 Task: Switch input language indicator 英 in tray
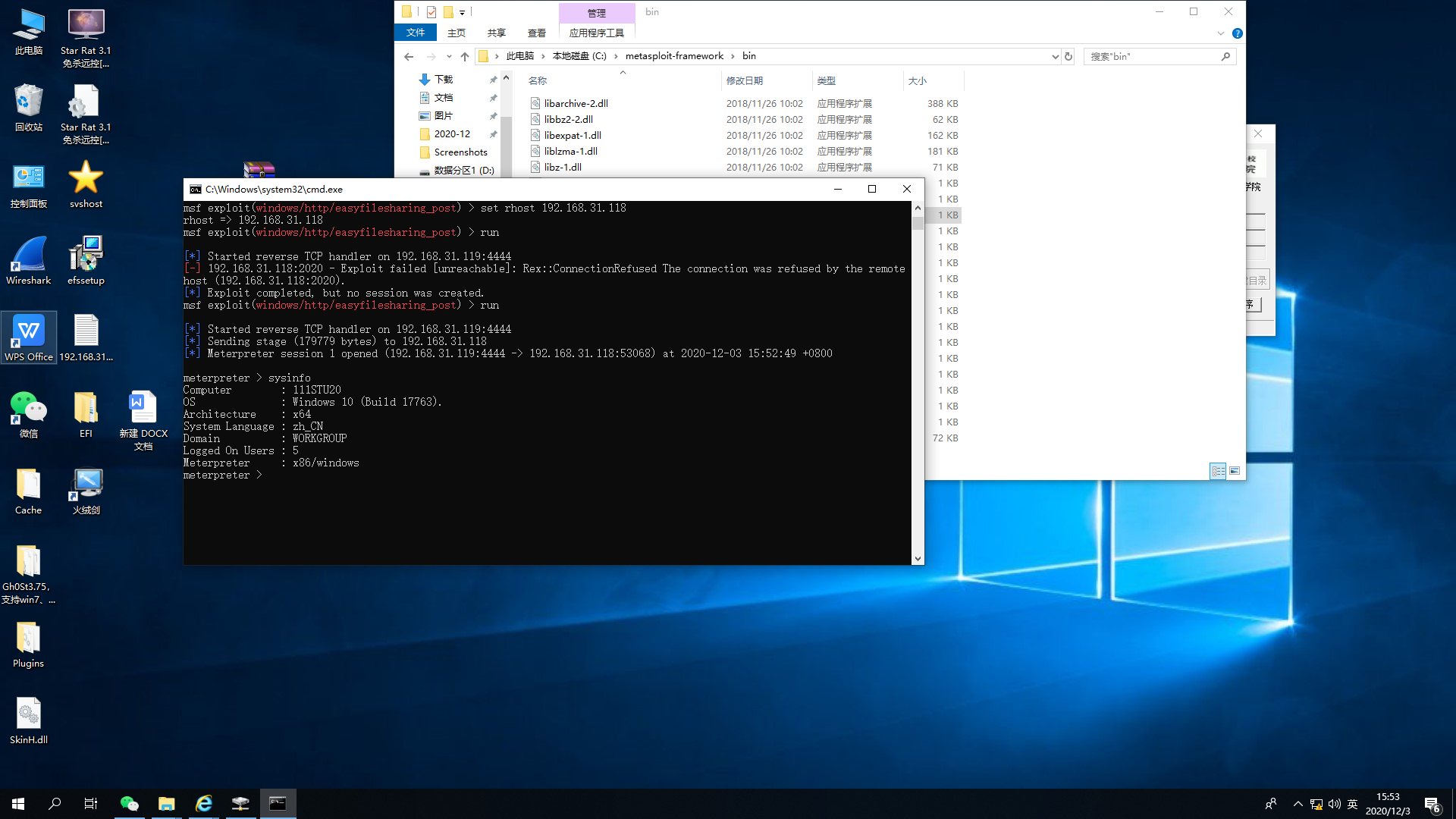[1352, 804]
